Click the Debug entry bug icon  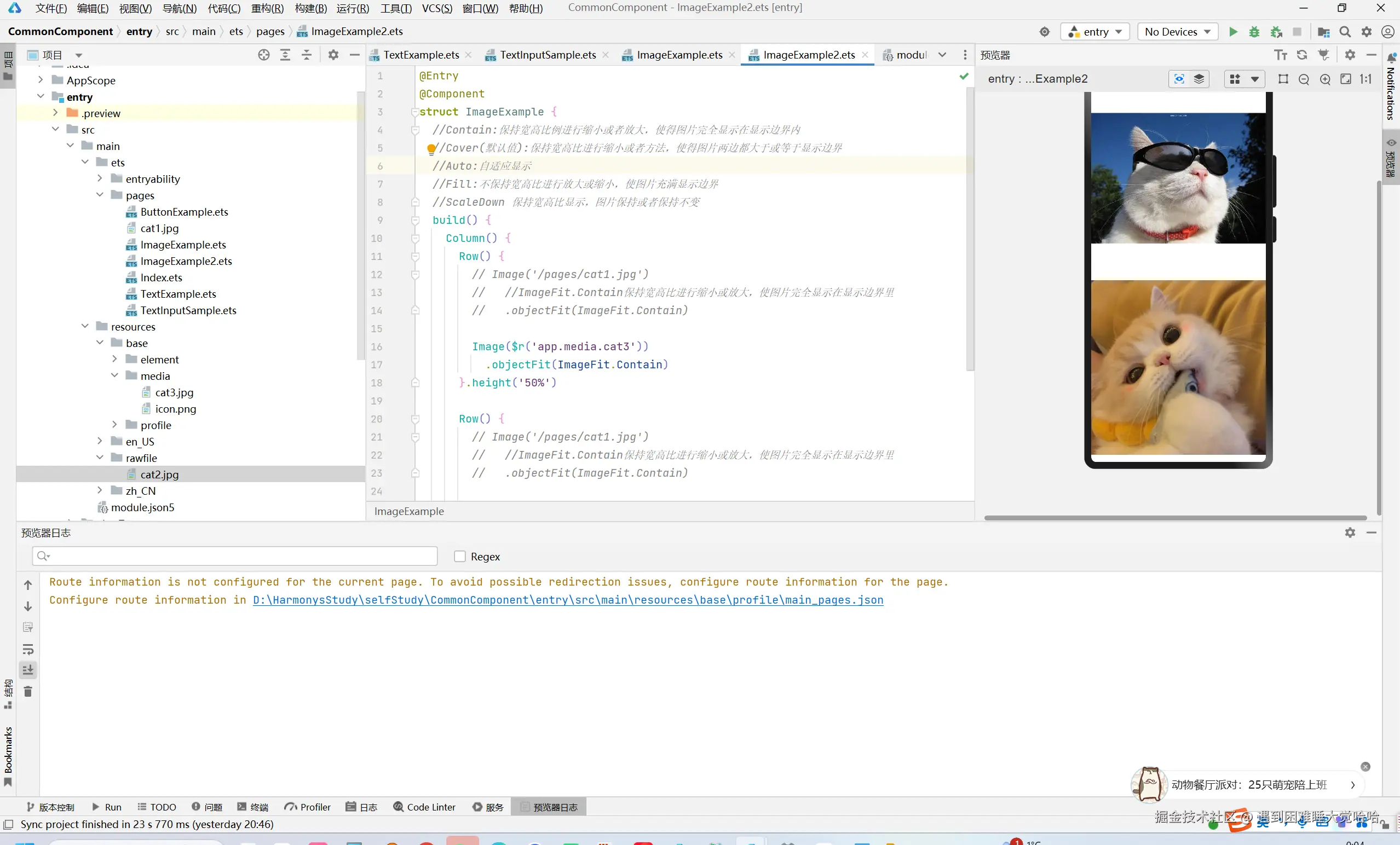[x=1254, y=32]
